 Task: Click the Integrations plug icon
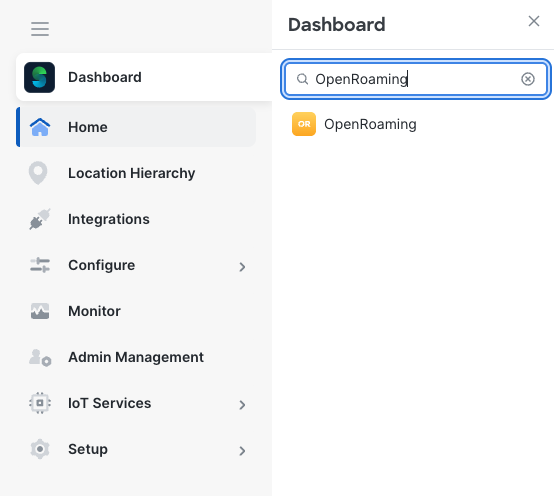(40, 219)
